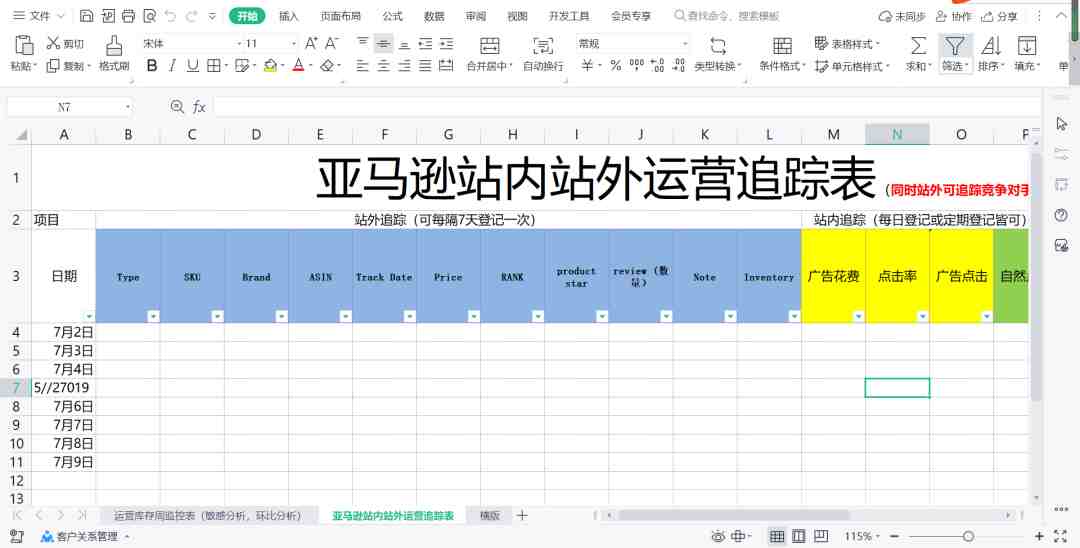Click the 未同步 sync status button

click(x=902, y=16)
